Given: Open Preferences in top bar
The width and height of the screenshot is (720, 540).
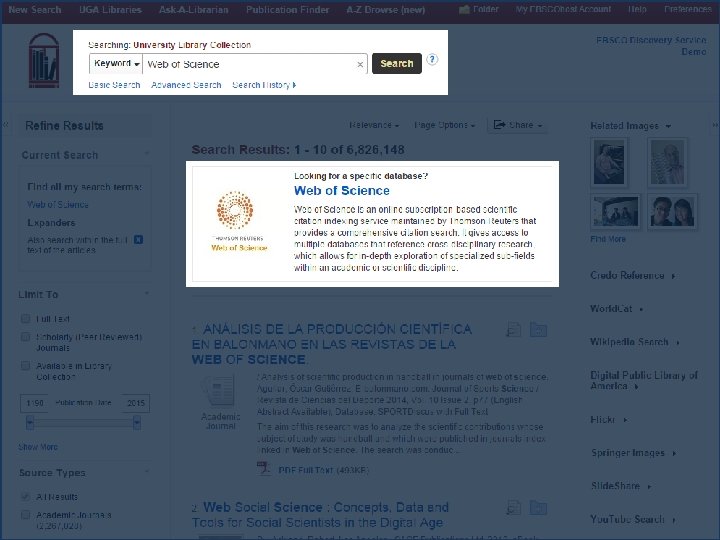Looking at the screenshot, I should [688, 9].
